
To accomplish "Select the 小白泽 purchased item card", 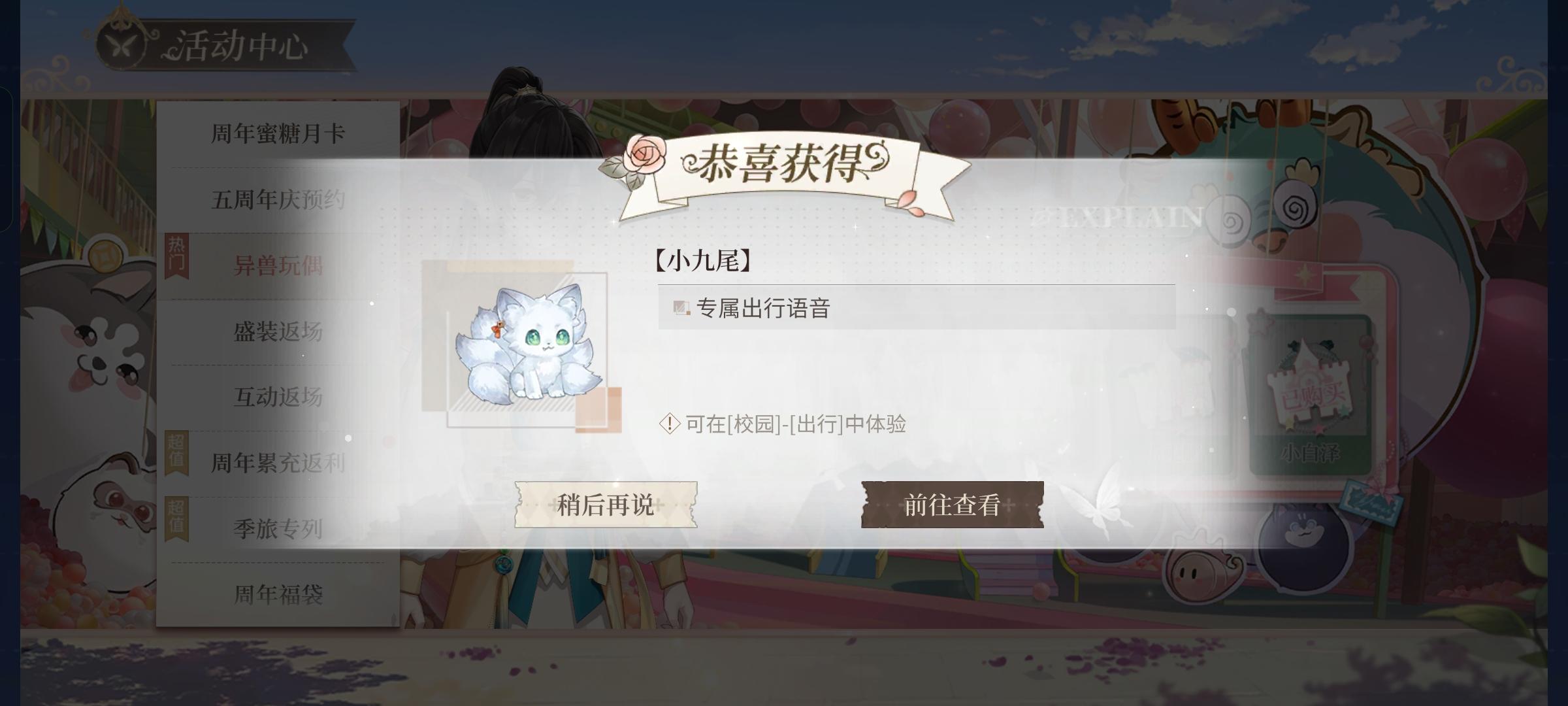I will click(1310, 395).
